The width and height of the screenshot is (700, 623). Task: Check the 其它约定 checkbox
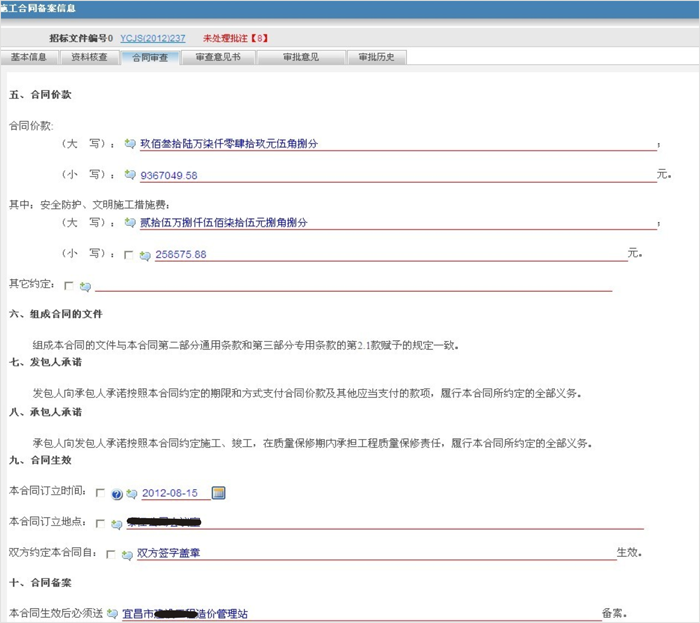[69, 286]
